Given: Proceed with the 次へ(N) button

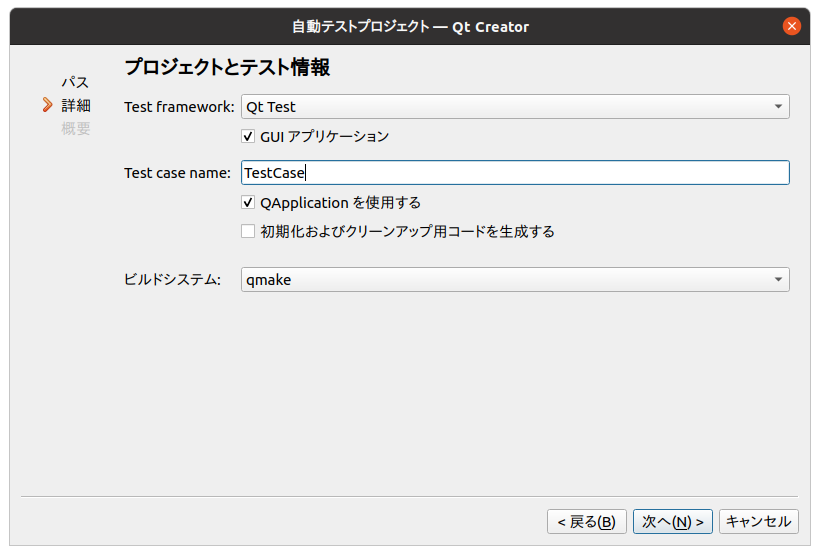Looking at the screenshot, I should click(x=673, y=522).
